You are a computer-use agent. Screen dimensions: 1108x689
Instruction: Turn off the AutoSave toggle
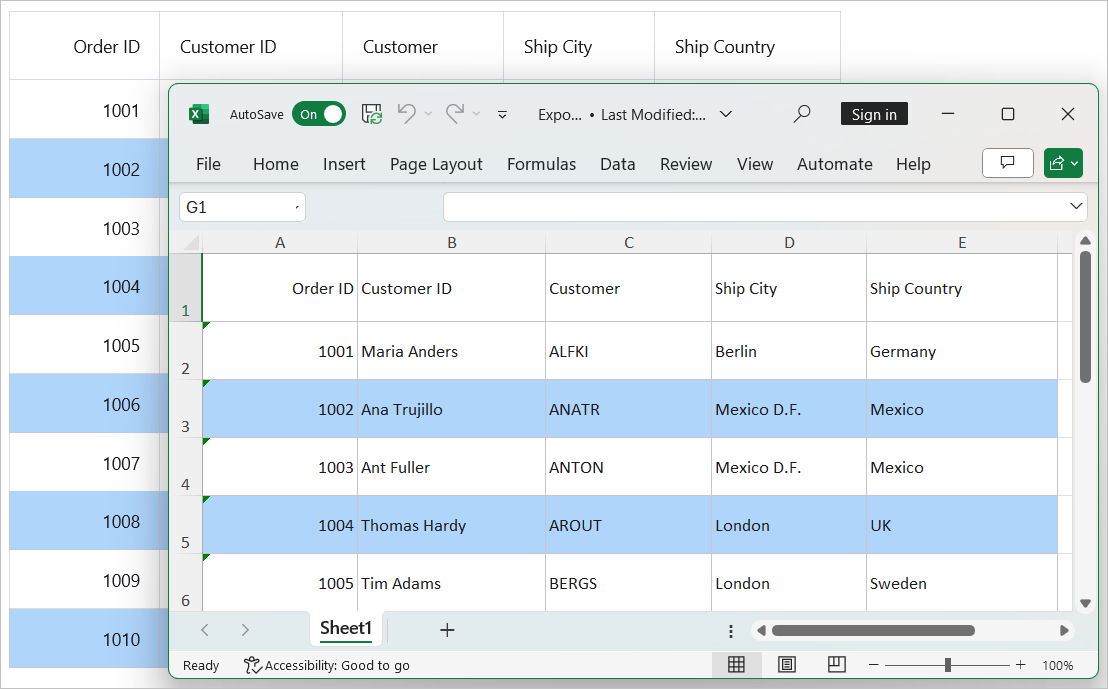[x=318, y=114]
